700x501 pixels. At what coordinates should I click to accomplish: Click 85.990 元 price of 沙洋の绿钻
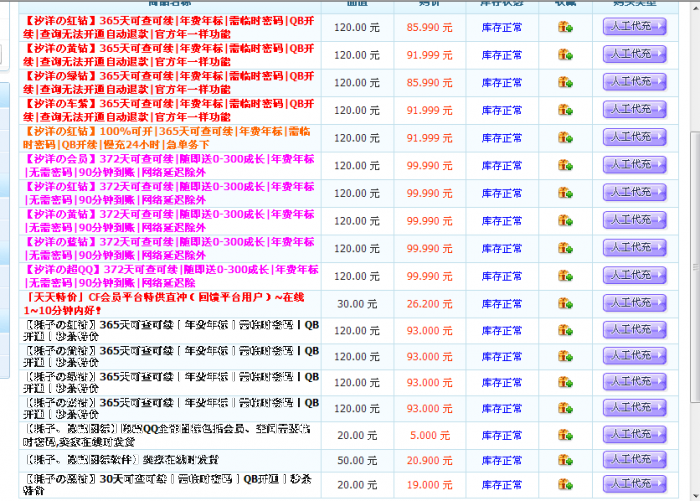pos(429,83)
